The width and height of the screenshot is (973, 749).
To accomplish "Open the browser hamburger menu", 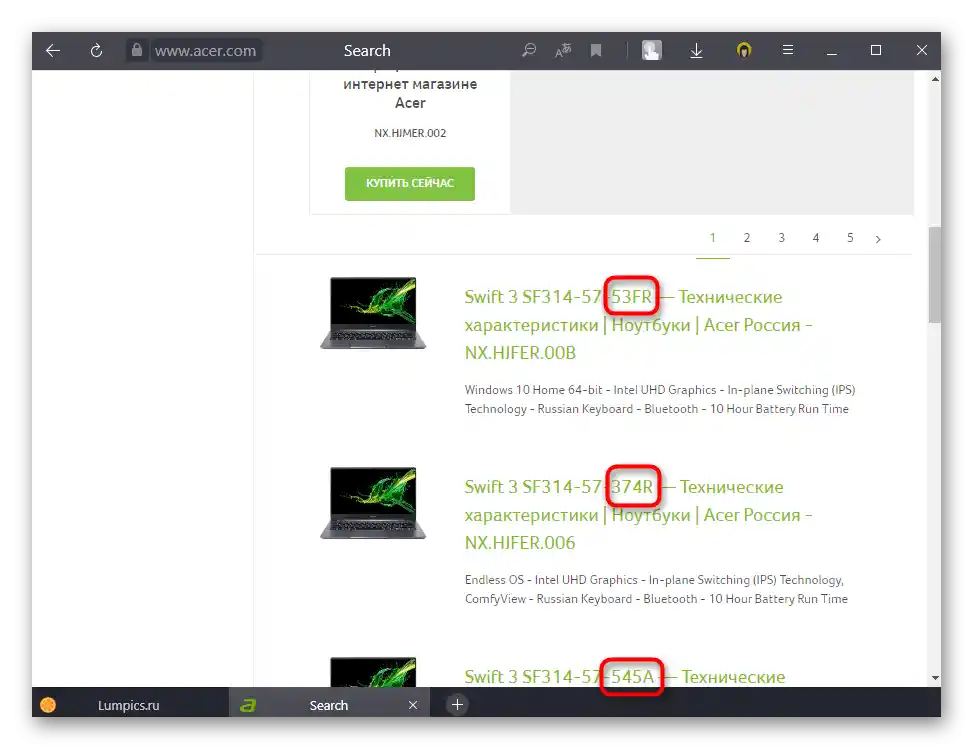I will coord(787,50).
